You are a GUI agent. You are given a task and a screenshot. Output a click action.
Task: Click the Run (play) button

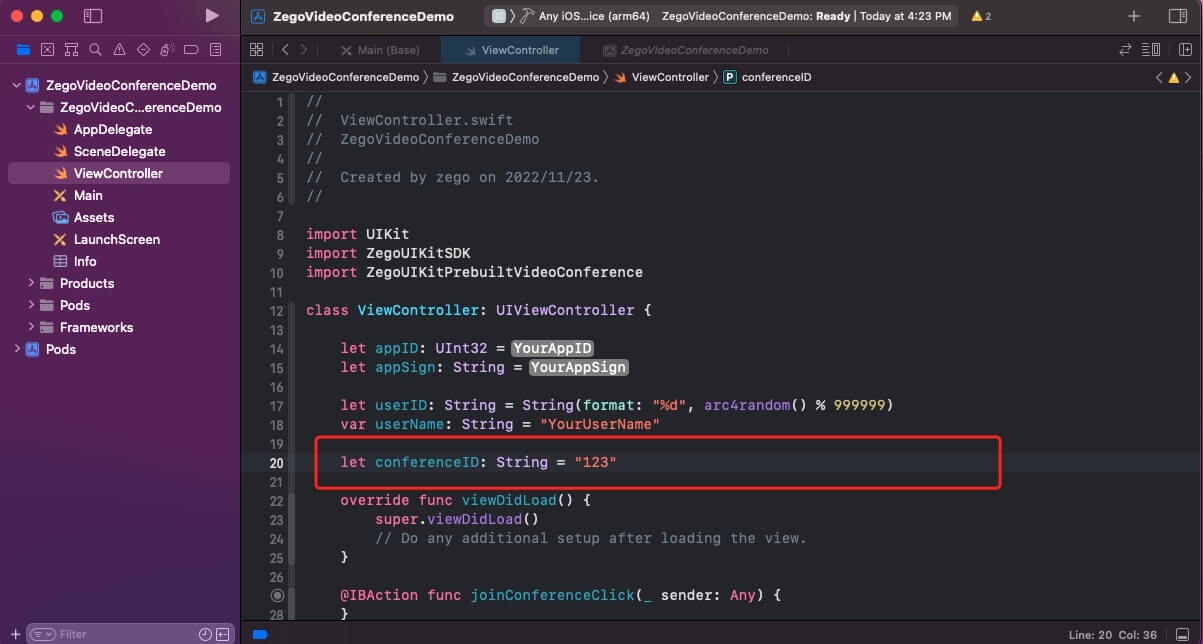pyautogui.click(x=211, y=16)
